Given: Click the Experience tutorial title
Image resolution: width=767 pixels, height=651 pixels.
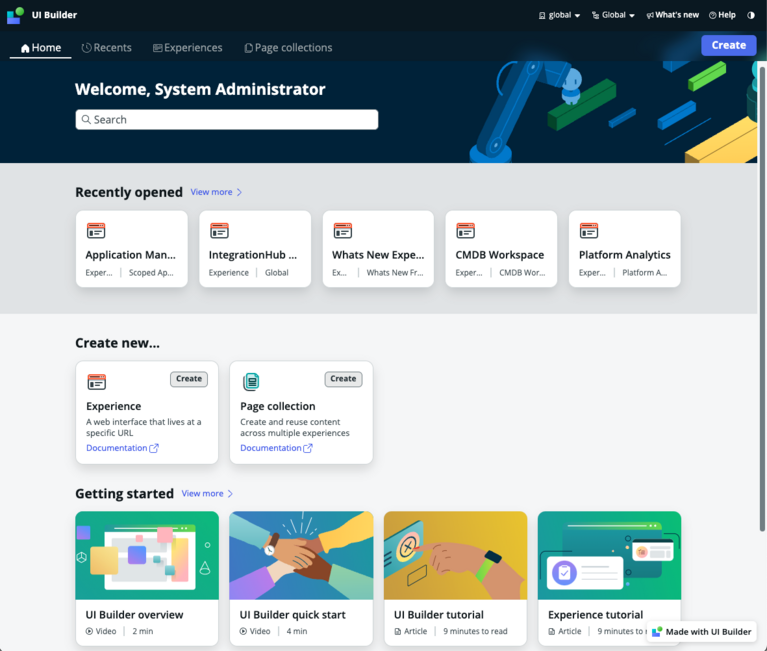Looking at the screenshot, I should [x=595, y=615].
